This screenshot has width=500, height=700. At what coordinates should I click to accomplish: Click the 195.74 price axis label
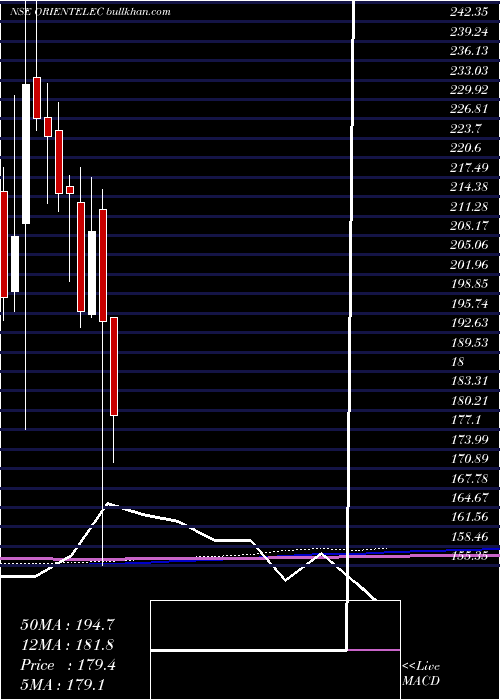(468, 304)
